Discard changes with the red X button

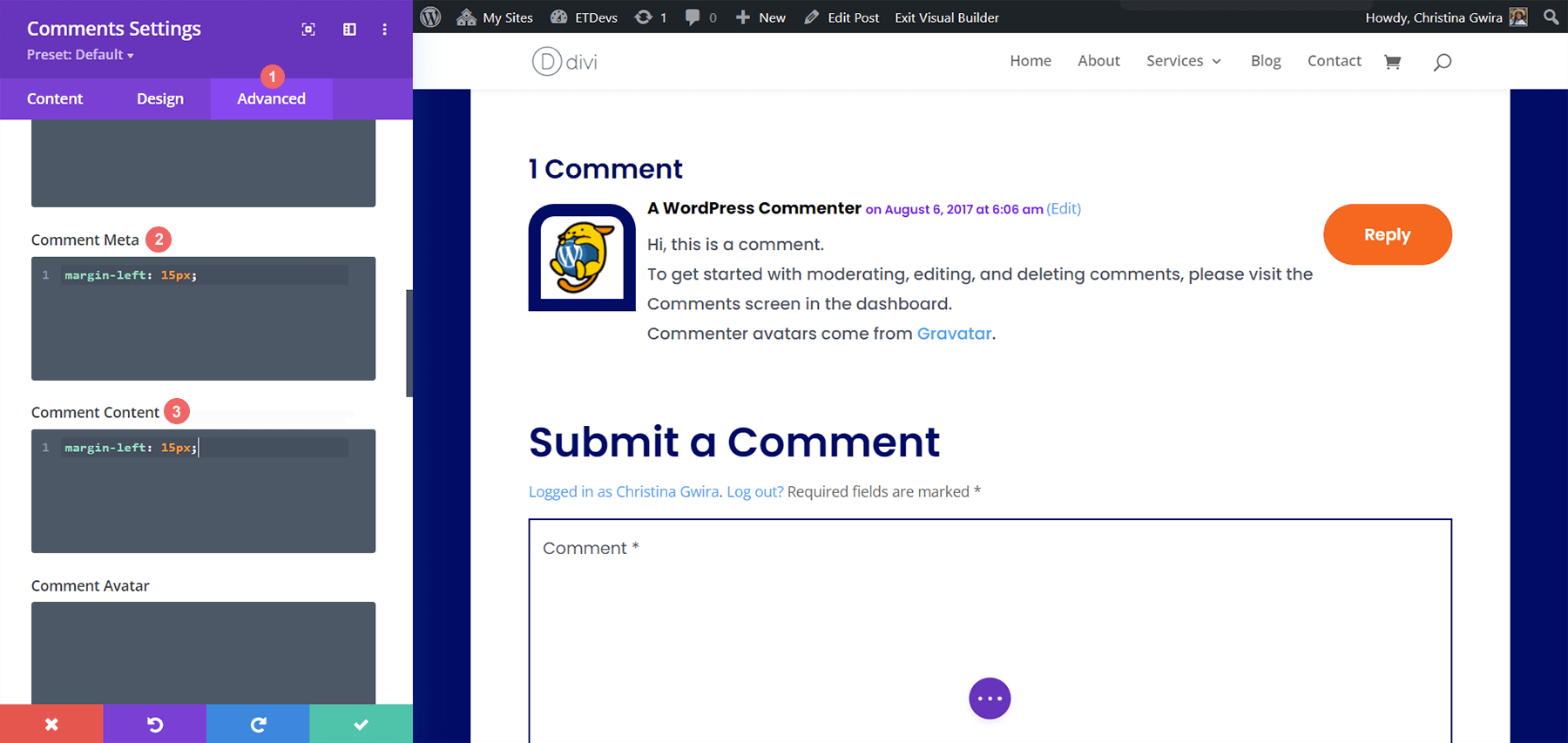51,724
